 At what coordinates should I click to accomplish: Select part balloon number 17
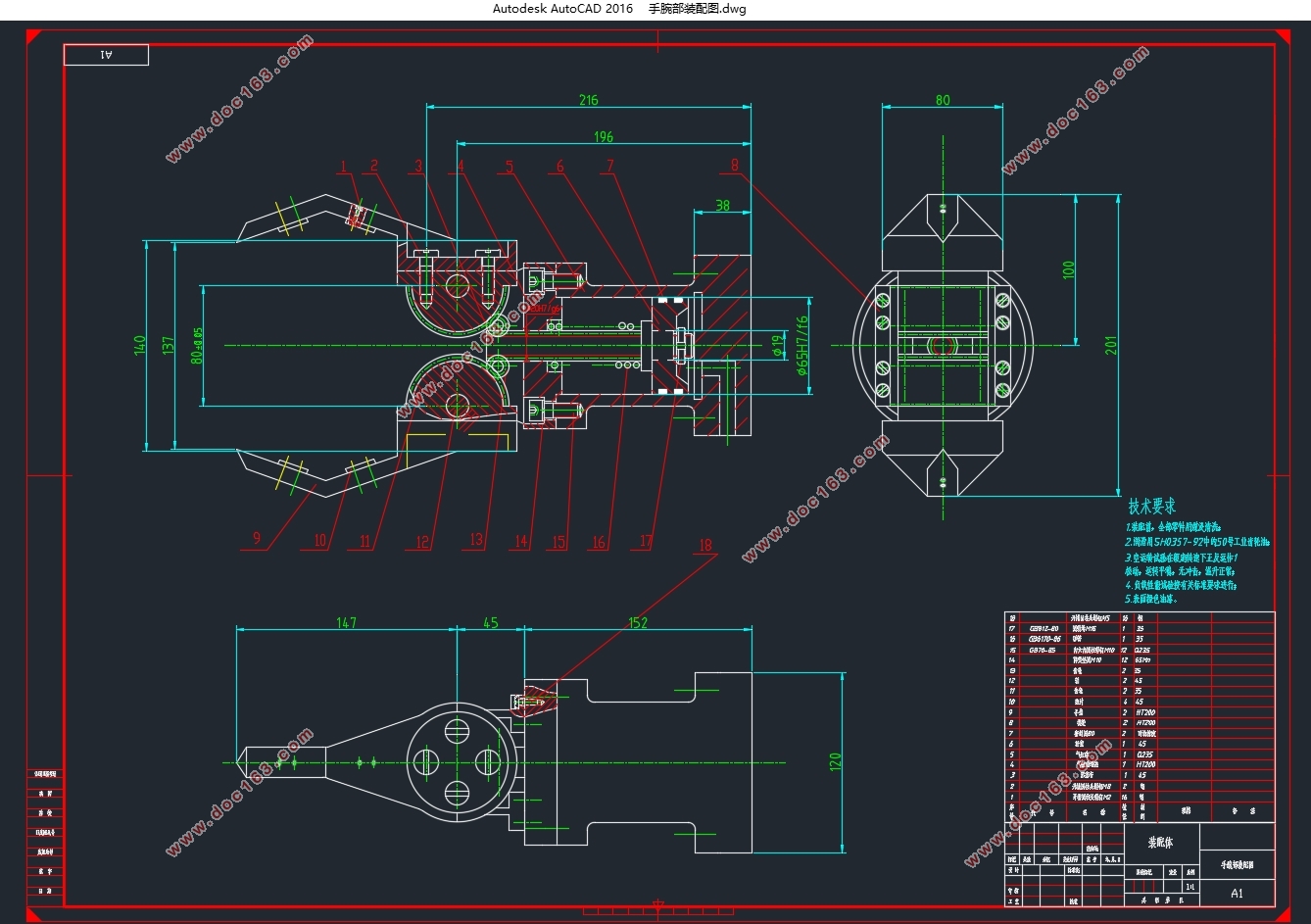646,541
